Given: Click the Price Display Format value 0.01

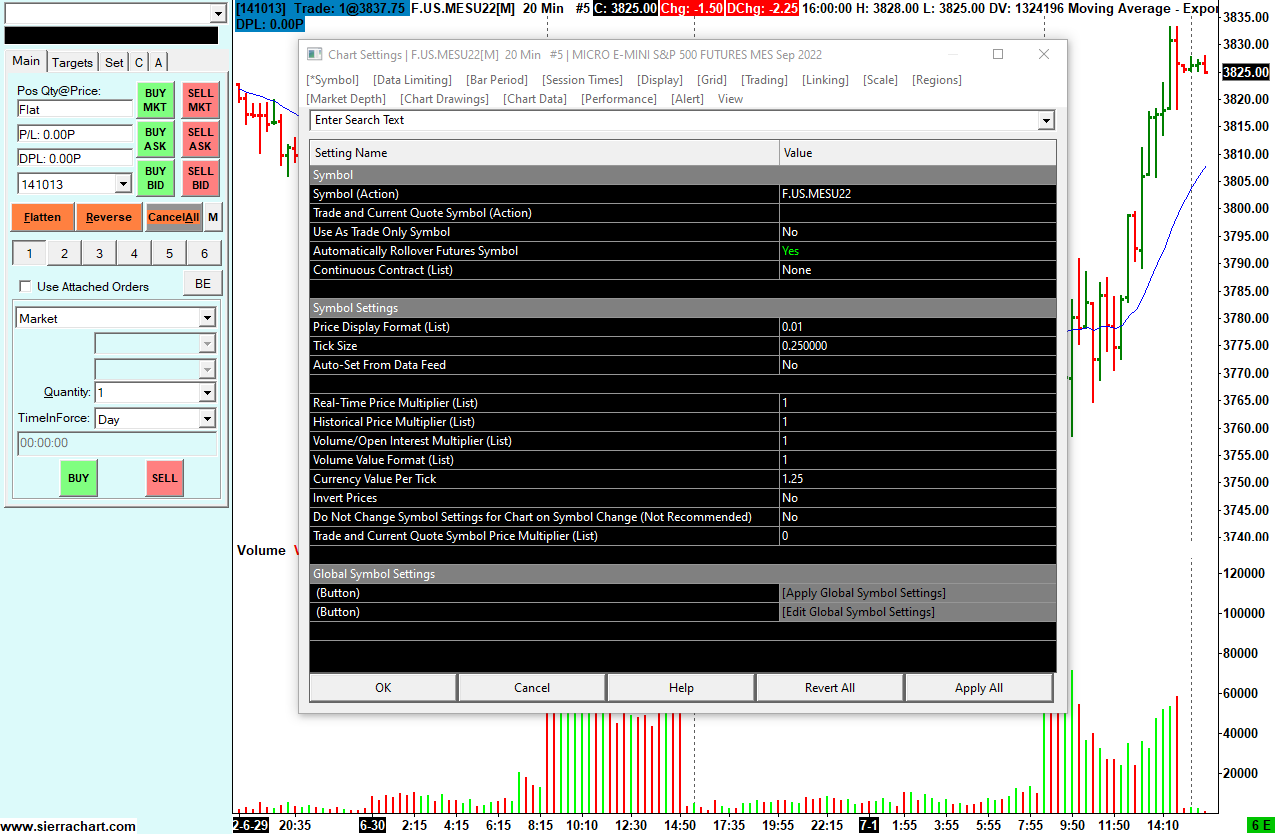Looking at the screenshot, I should click(918, 327).
